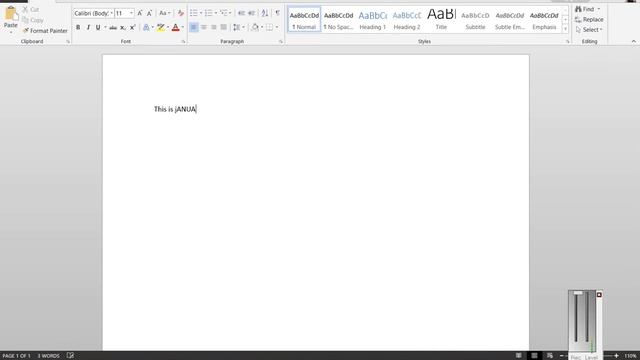Toggle strikethrough formatting

pos(113,27)
